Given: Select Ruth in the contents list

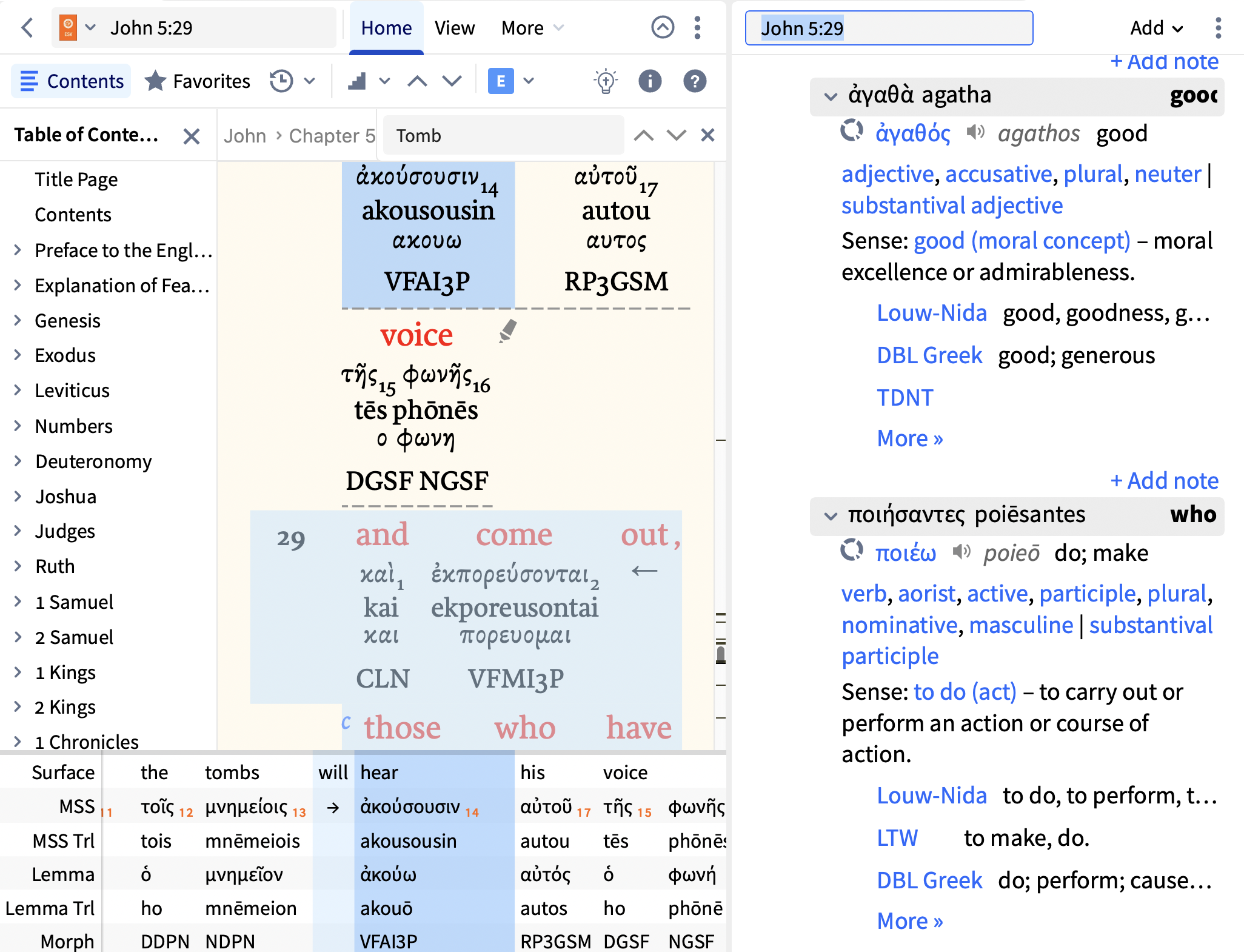Looking at the screenshot, I should pyautogui.click(x=55, y=566).
